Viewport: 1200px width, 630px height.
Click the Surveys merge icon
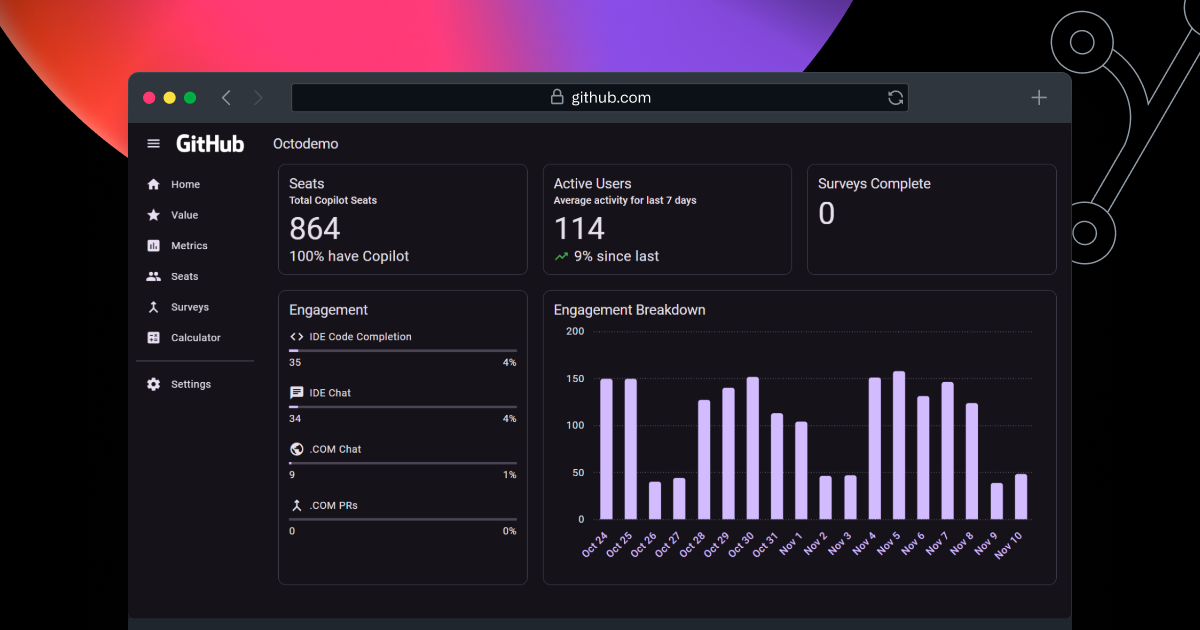pos(153,307)
